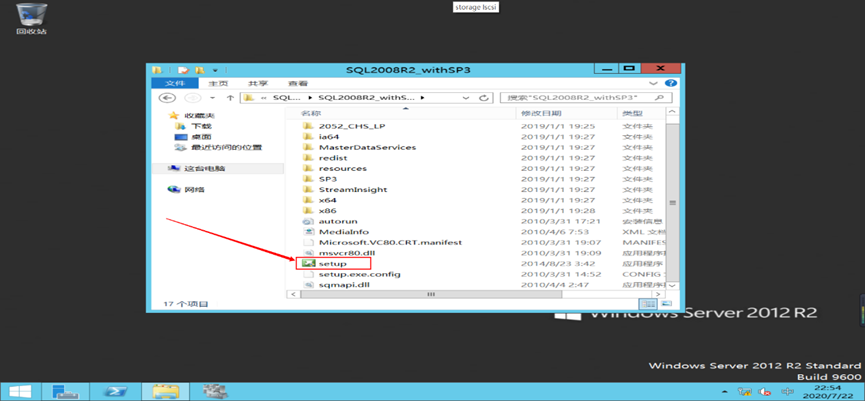Go forward with the Forward arrow
The height and width of the screenshot is (401, 865).
tap(193, 98)
